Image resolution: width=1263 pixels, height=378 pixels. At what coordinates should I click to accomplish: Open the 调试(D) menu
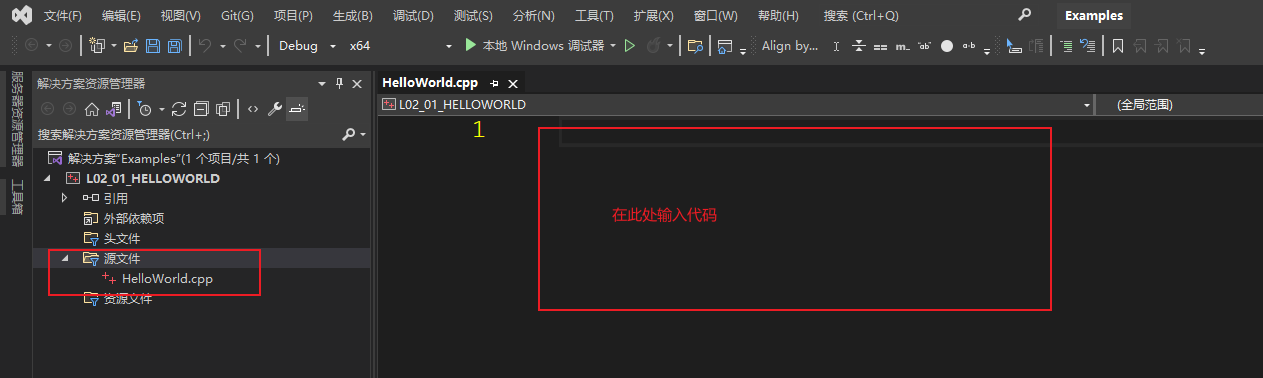click(x=413, y=16)
